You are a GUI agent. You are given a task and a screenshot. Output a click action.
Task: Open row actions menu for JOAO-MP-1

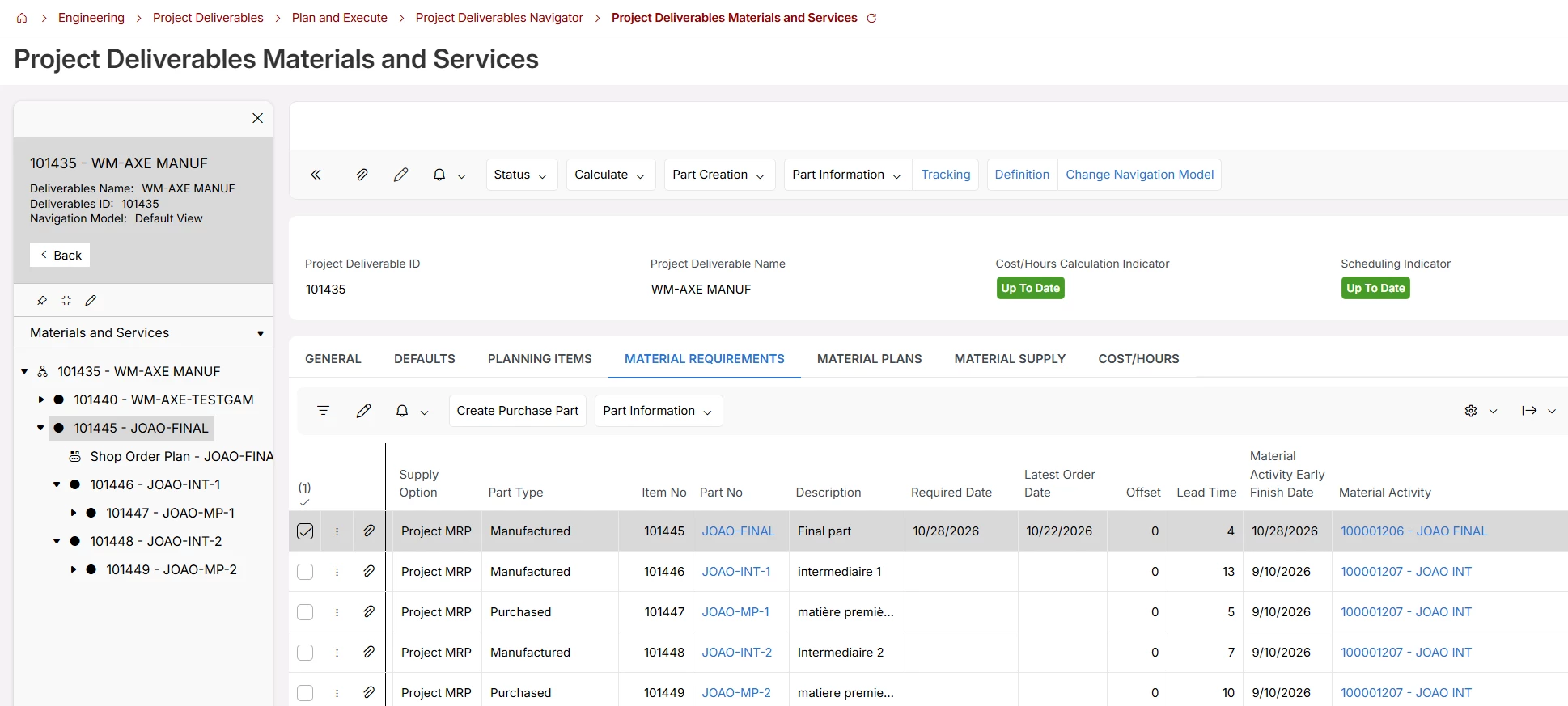[x=337, y=612]
